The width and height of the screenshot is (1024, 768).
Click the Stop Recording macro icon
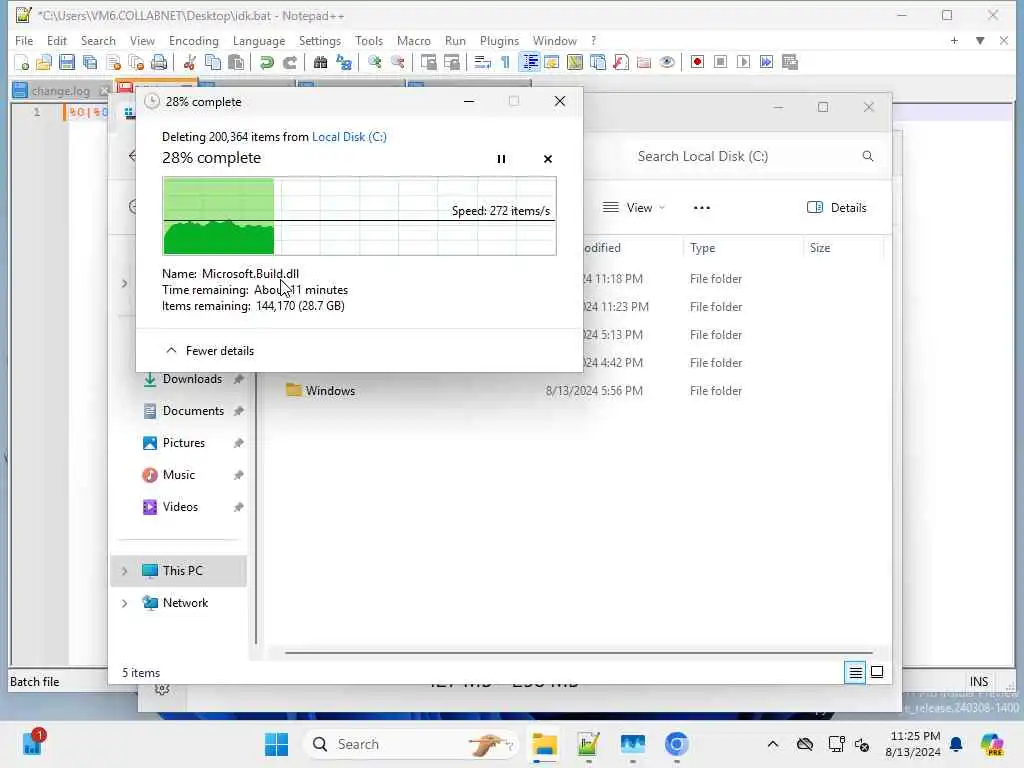coord(720,62)
